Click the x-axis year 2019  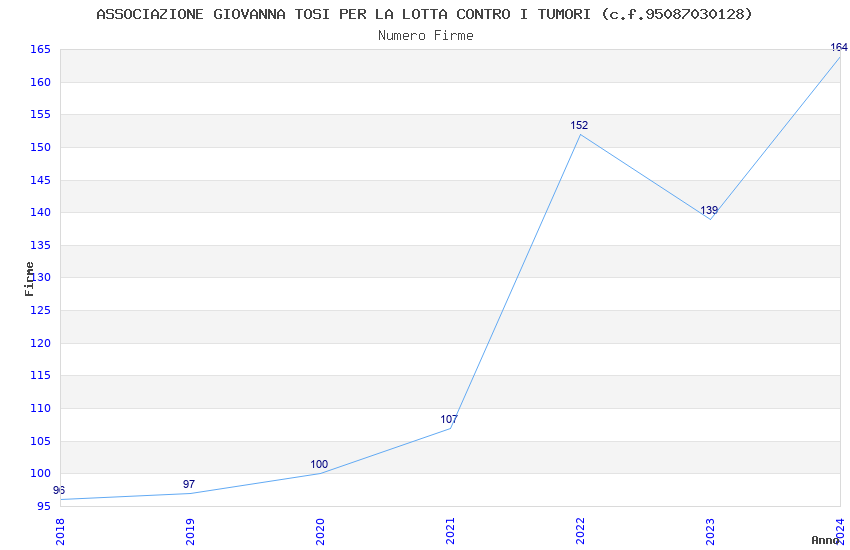click(190, 532)
